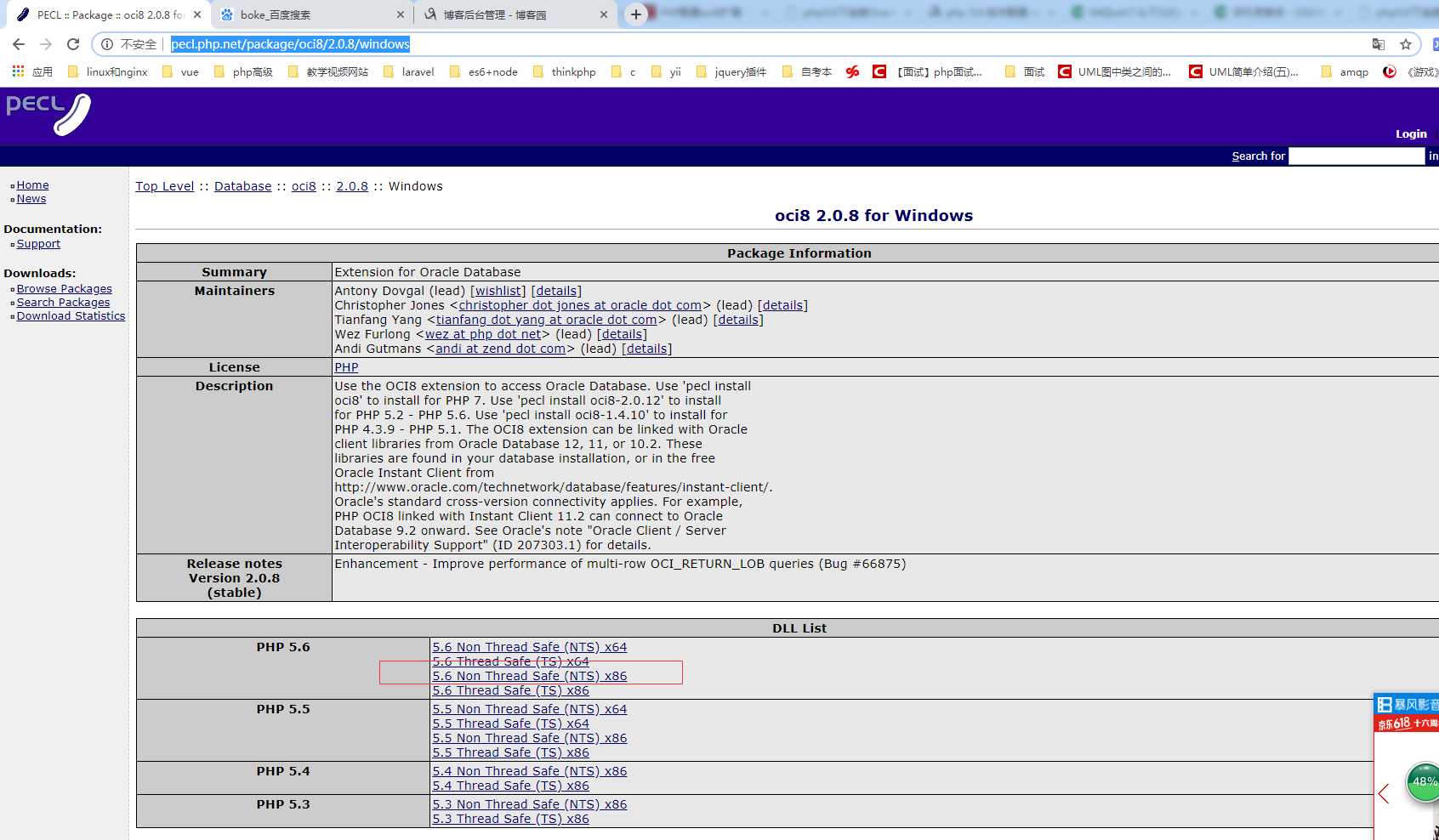Open Home in the sidebar
This screenshot has width=1439, height=840.
(x=33, y=185)
